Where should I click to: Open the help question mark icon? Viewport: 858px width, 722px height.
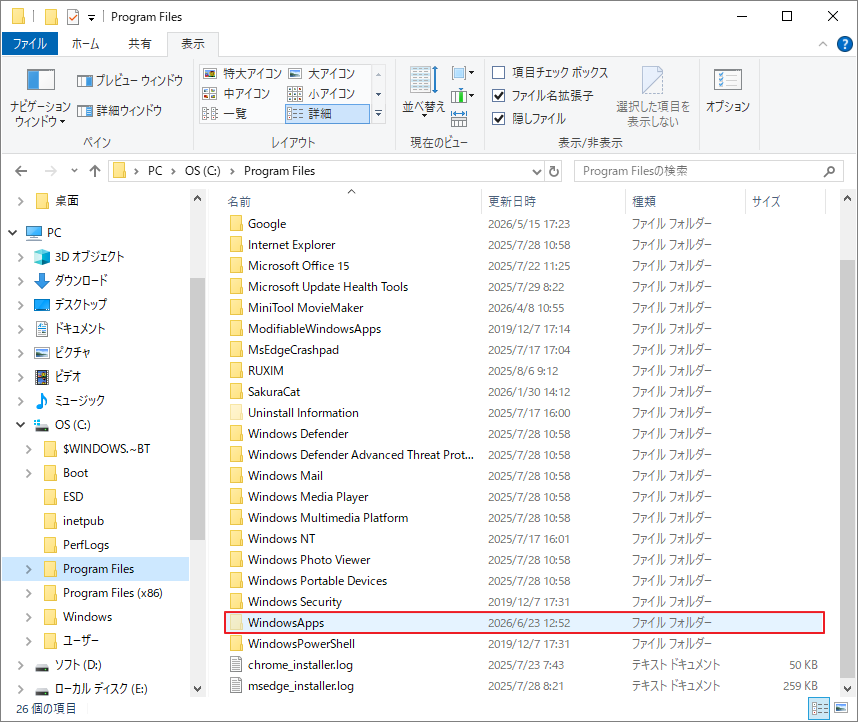pos(844,44)
